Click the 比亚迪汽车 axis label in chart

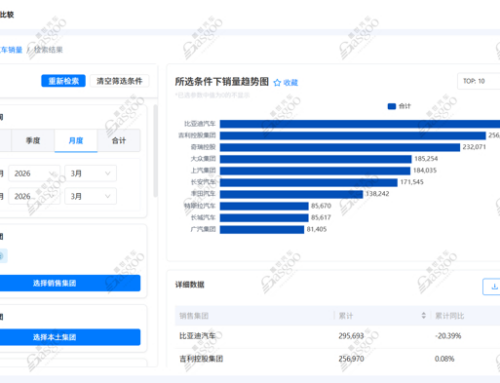(x=200, y=124)
